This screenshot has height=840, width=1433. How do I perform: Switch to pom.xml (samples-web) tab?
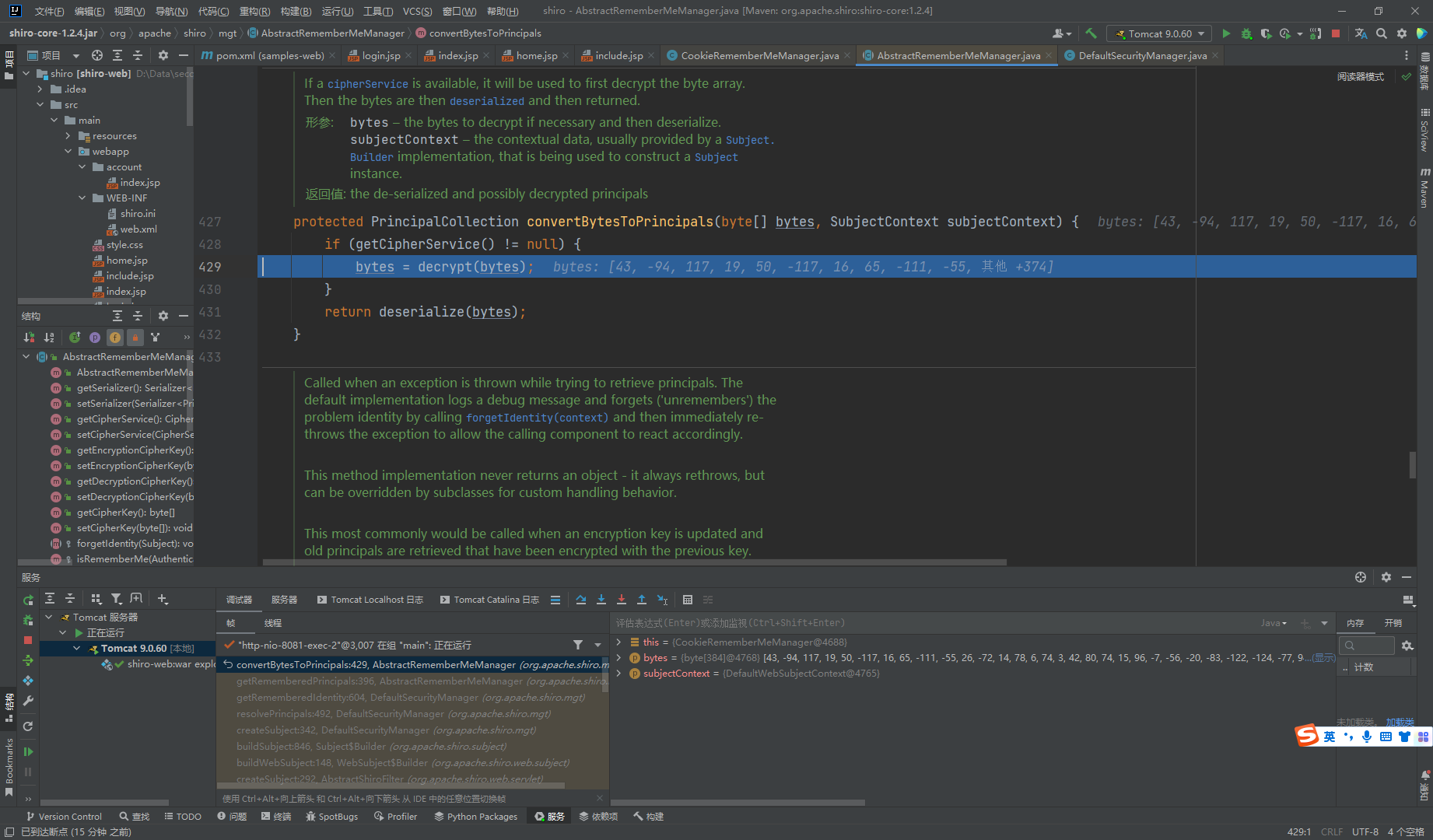[269, 55]
